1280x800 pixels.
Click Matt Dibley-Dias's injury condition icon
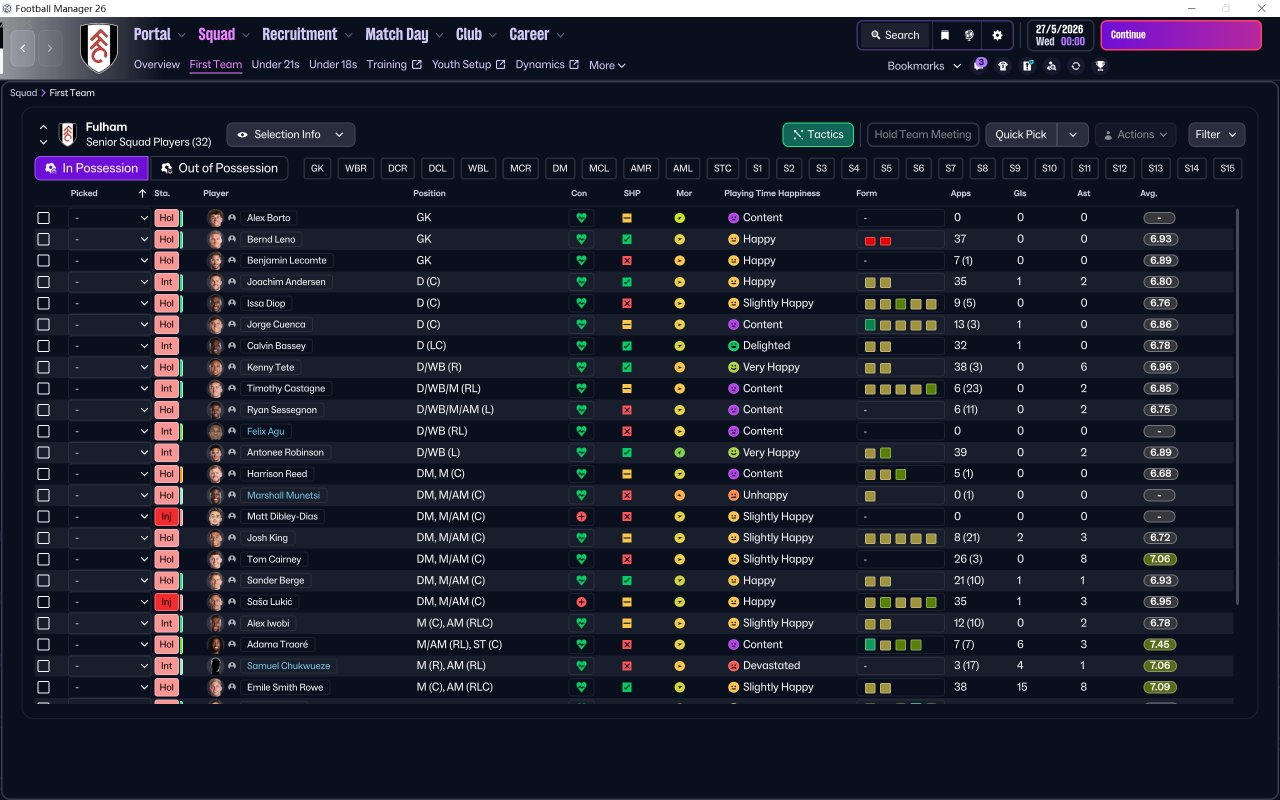(x=580, y=517)
